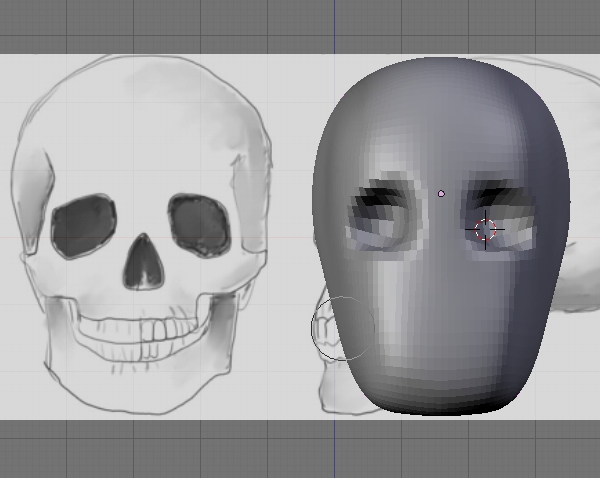600x478 pixels.
Task: Click the red-white 3D cursor crosshair
Action: coord(485,230)
